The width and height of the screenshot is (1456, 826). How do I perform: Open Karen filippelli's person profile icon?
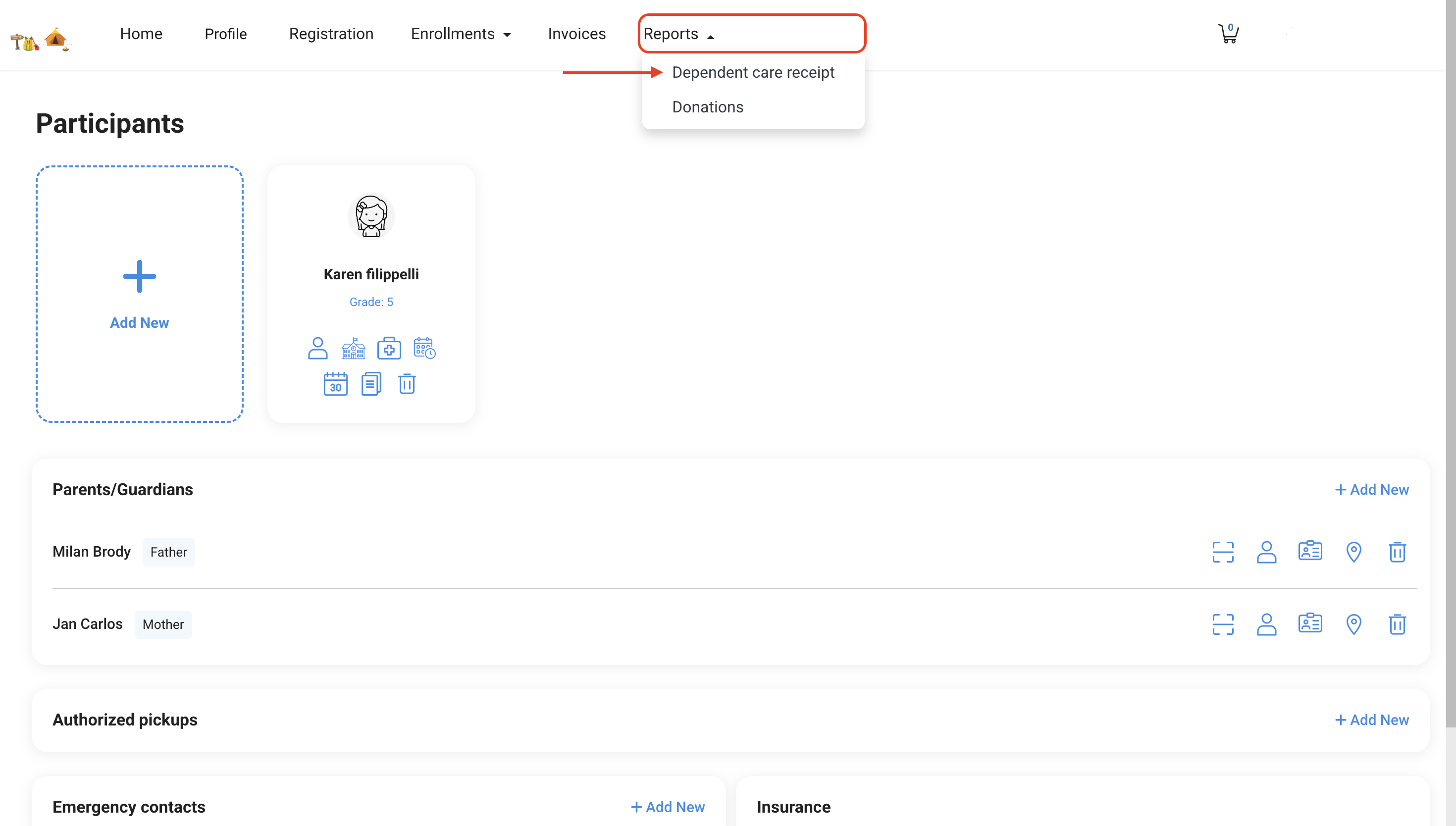317,348
